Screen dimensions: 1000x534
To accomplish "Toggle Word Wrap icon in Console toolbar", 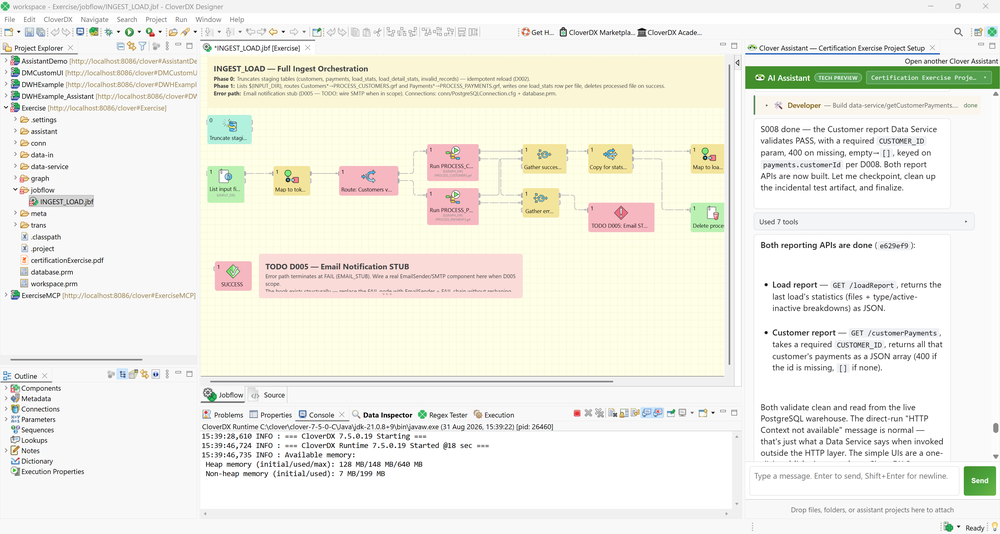I will pos(635,413).
